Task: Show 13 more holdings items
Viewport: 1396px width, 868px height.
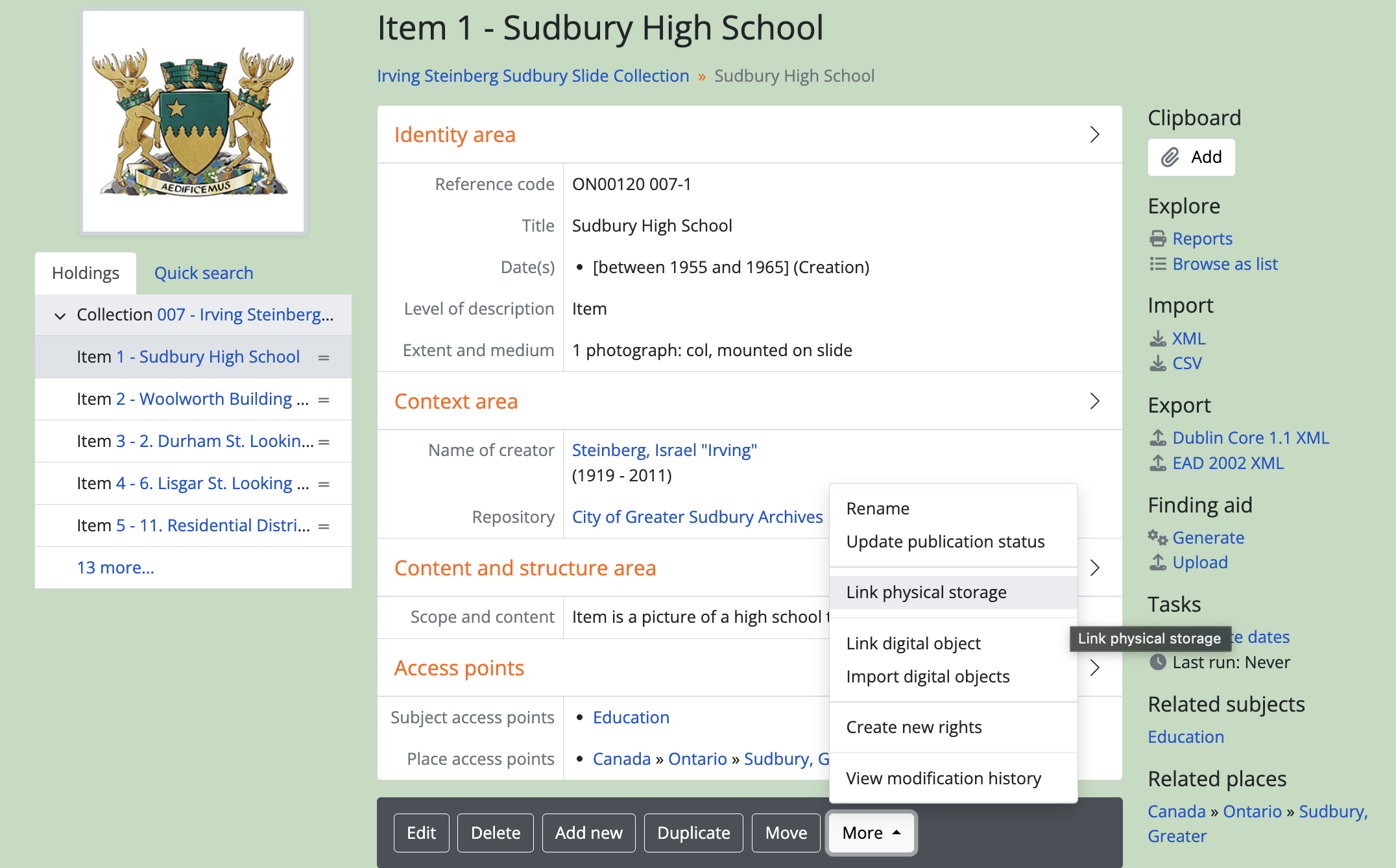Action: point(115,568)
